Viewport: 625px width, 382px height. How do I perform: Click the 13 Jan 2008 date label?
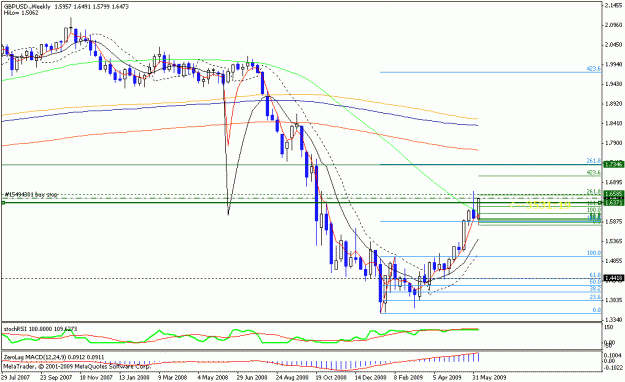(x=134, y=377)
